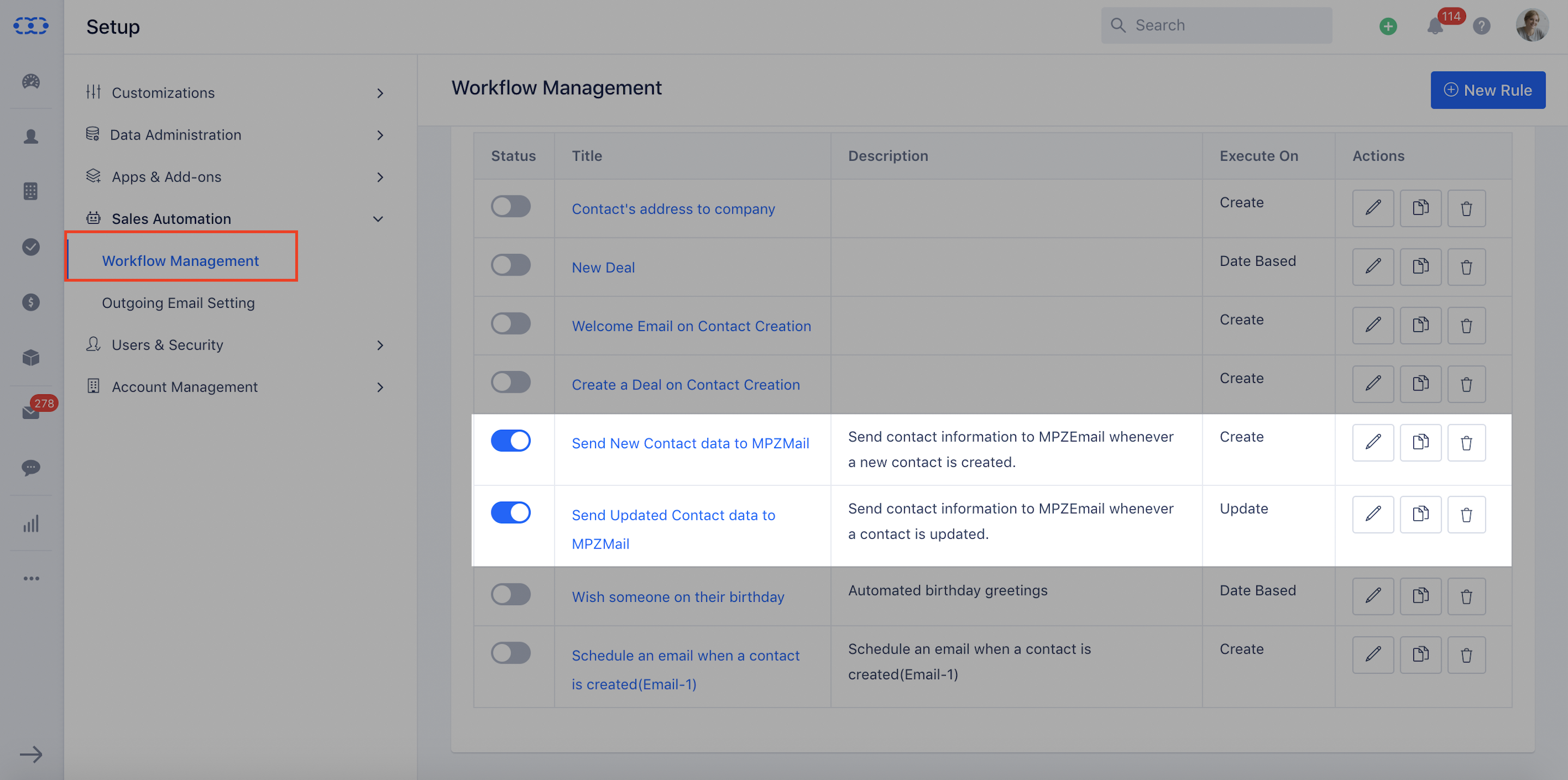Image resolution: width=1568 pixels, height=780 pixels.
Task: Open the New Deal rule link
Action: coord(603,267)
